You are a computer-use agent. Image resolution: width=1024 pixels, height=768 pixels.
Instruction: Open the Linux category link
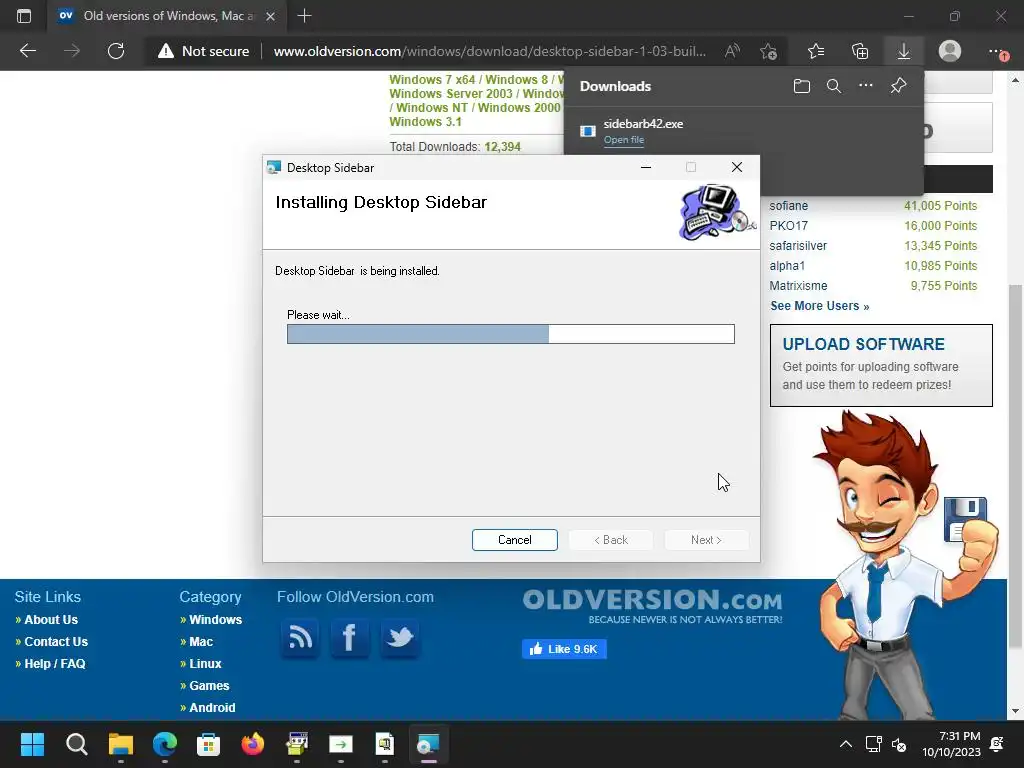click(205, 664)
